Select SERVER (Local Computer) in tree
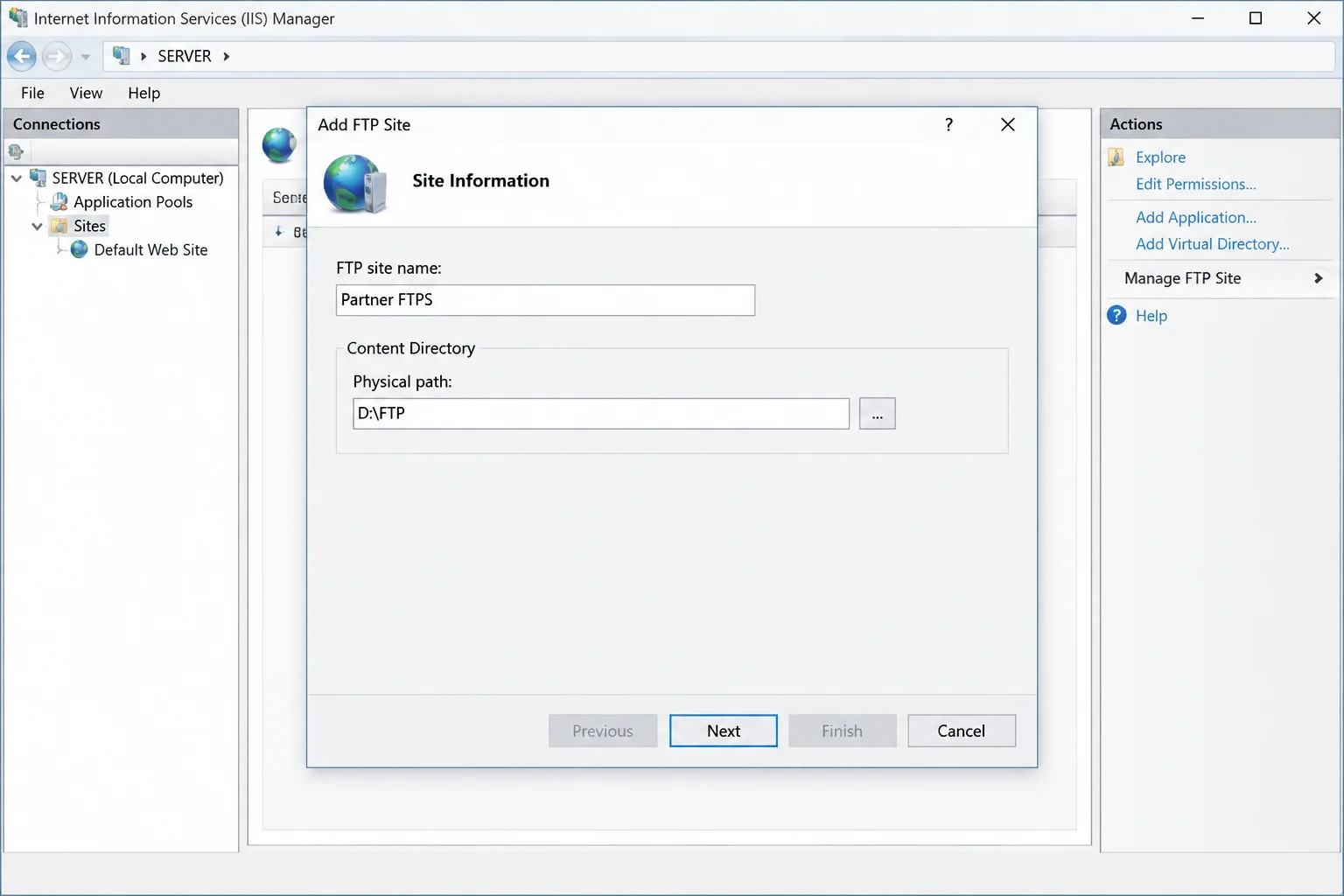This screenshot has height=896, width=1344. (x=137, y=178)
